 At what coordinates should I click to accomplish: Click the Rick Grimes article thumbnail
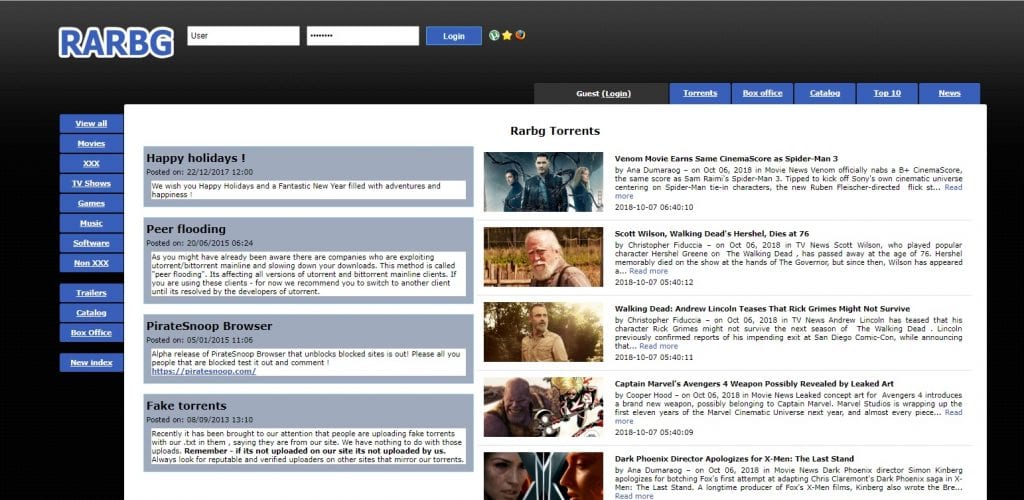[543, 332]
